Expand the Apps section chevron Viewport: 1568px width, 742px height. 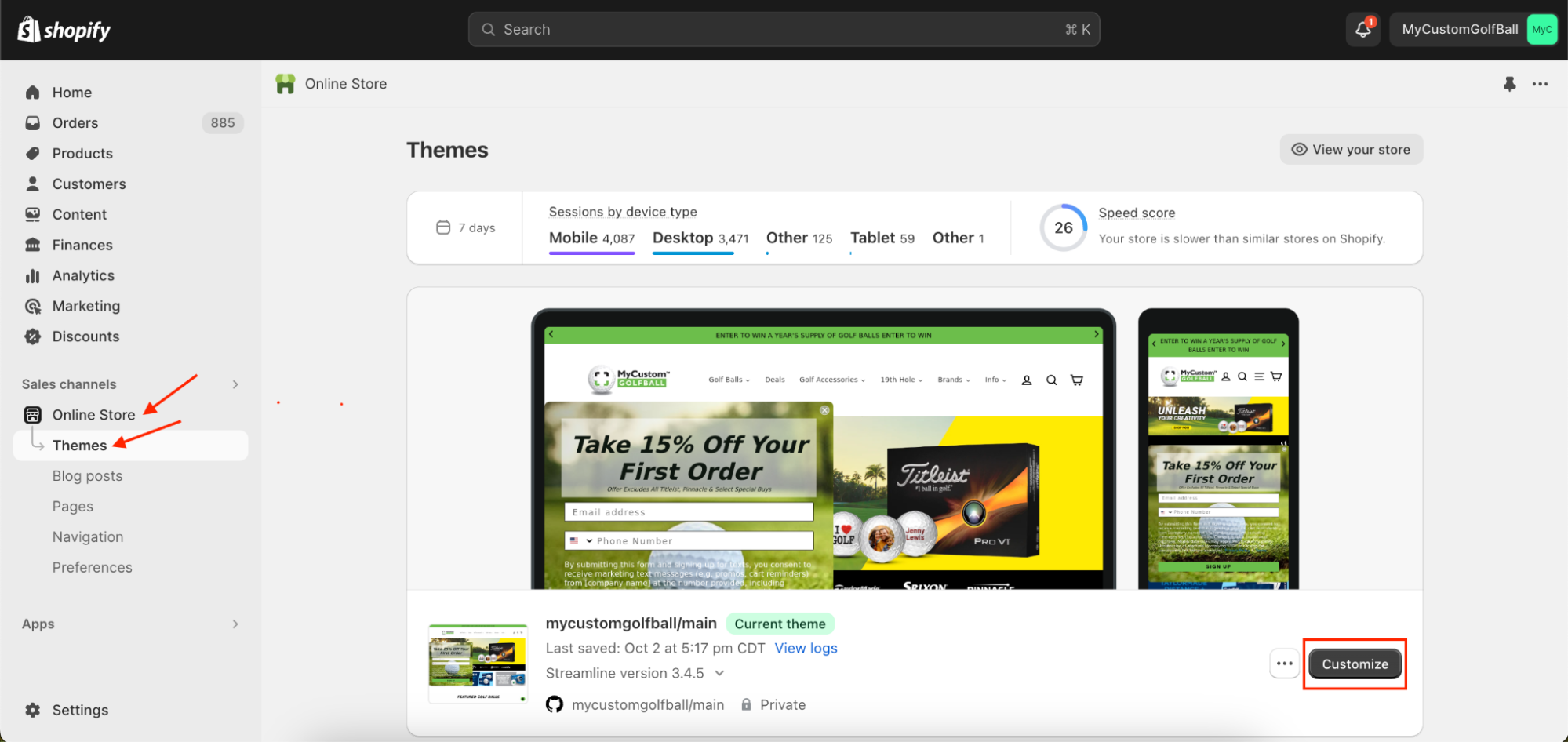235,624
